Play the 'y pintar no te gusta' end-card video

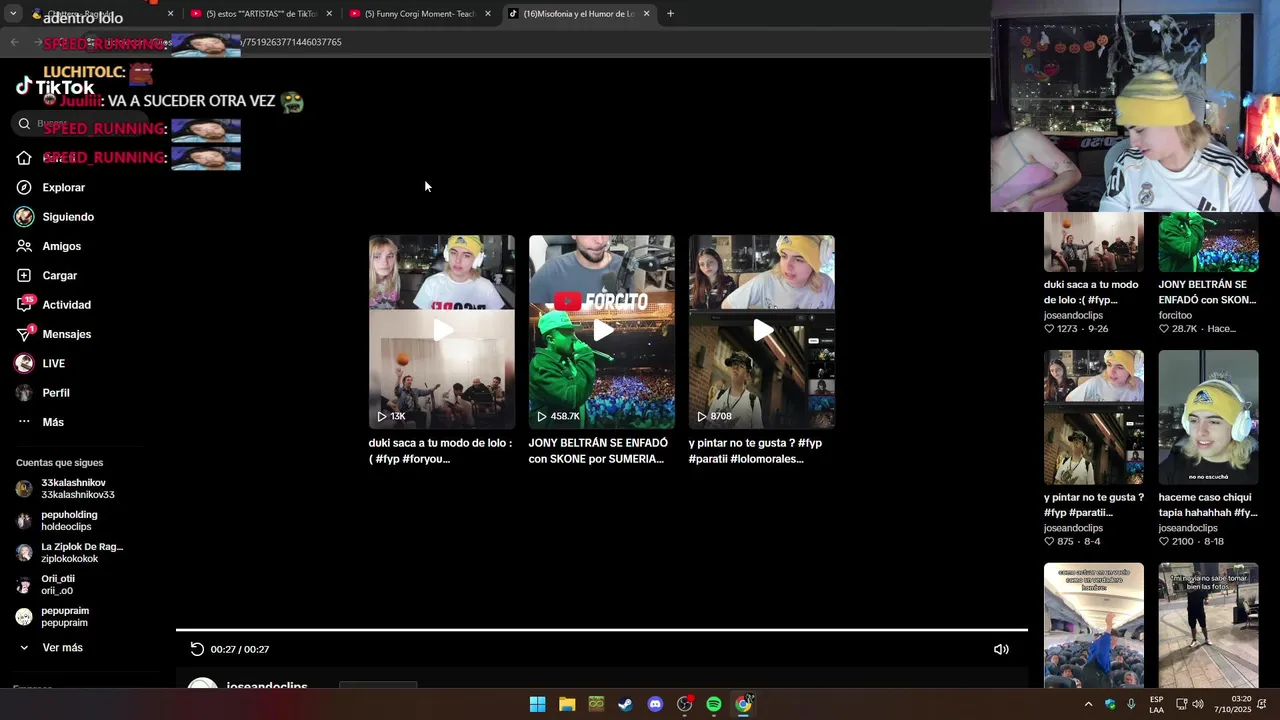[x=762, y=332]
